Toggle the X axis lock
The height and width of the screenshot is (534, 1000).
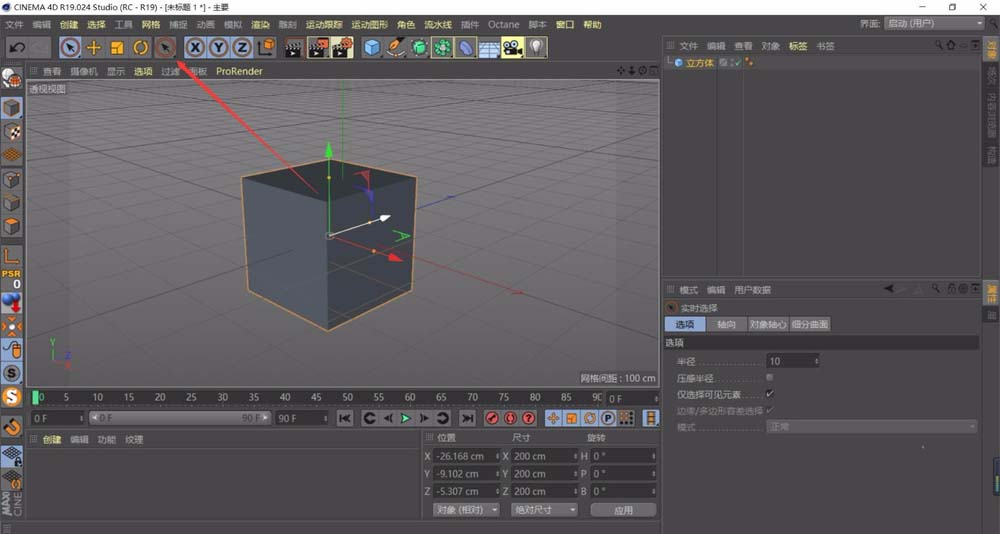tap(195, 47)
